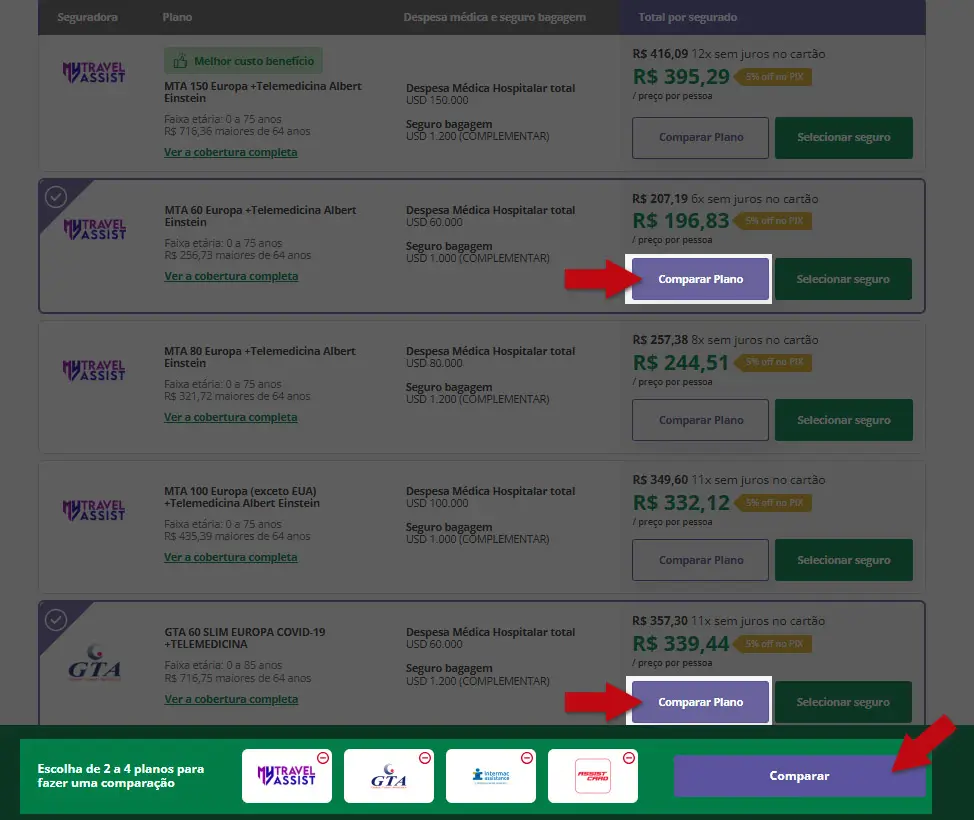Click the price R$ 244,51
The height and width of the screenshot is (820, 974).
point(681,362)
